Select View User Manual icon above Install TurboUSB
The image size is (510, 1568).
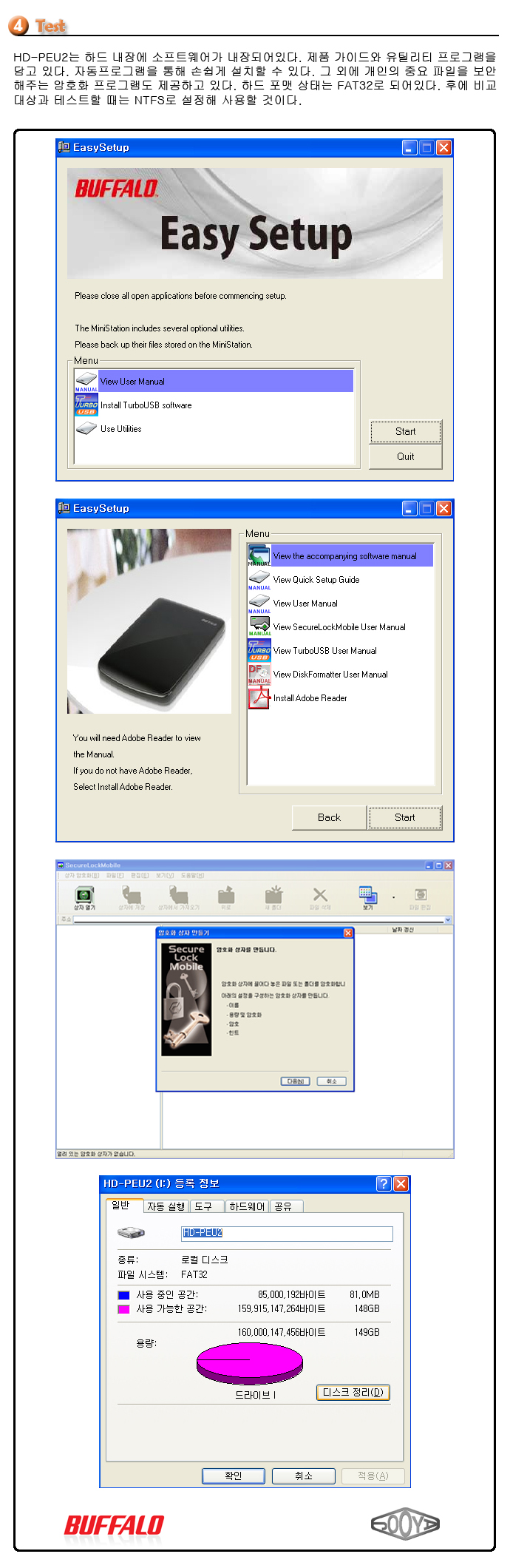86,381
